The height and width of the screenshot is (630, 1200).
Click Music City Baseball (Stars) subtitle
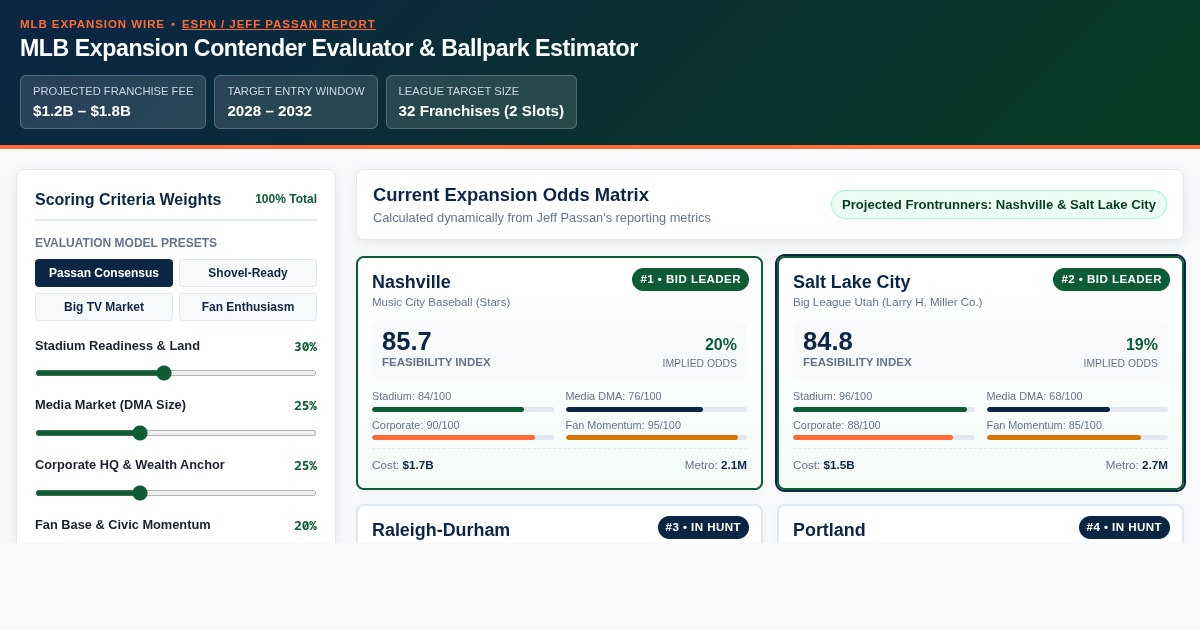pyautogui.click(x=441, y=302)
